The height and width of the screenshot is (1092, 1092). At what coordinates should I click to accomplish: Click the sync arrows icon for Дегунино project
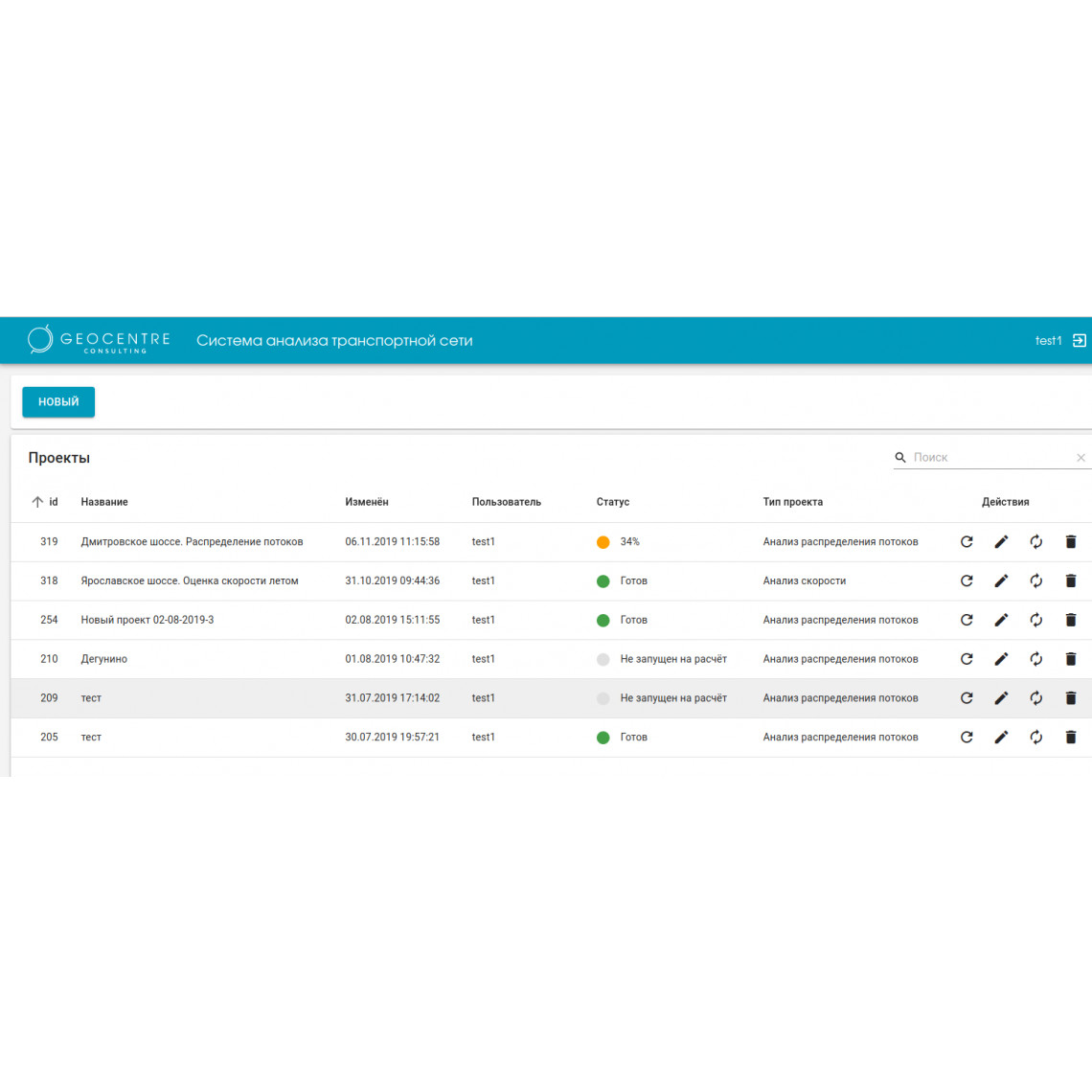(x=1036, y=659)
